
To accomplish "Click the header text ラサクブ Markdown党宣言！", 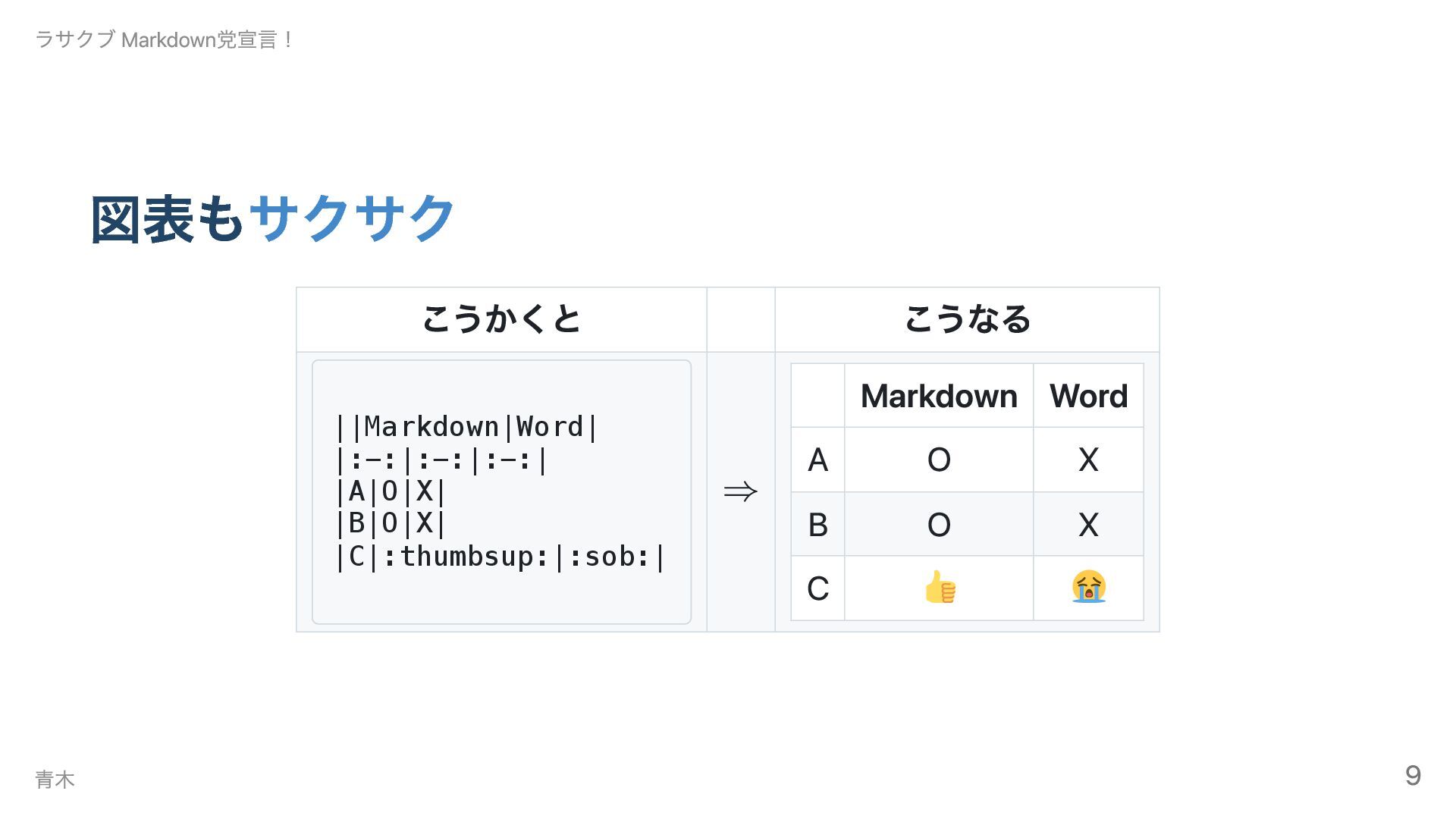I will (165, 39).
